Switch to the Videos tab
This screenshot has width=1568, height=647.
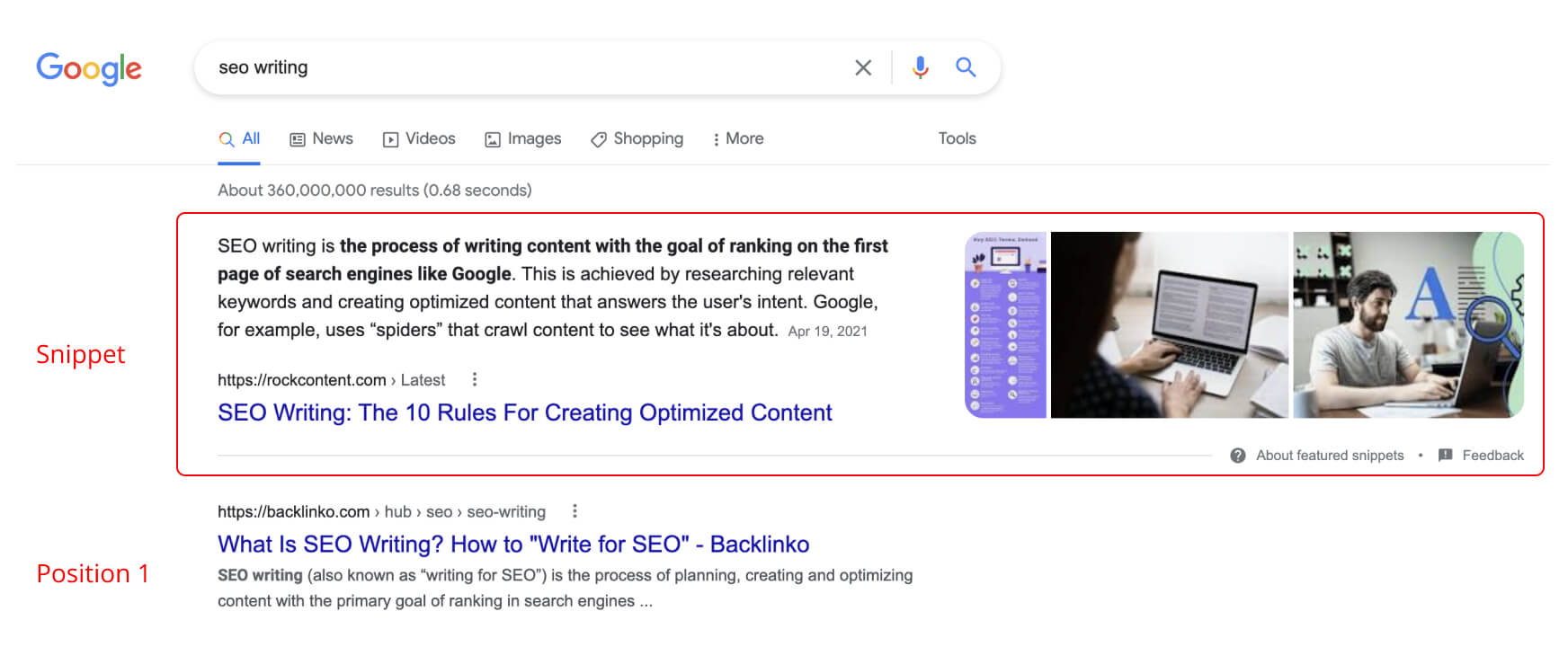[x=419, y=139]
